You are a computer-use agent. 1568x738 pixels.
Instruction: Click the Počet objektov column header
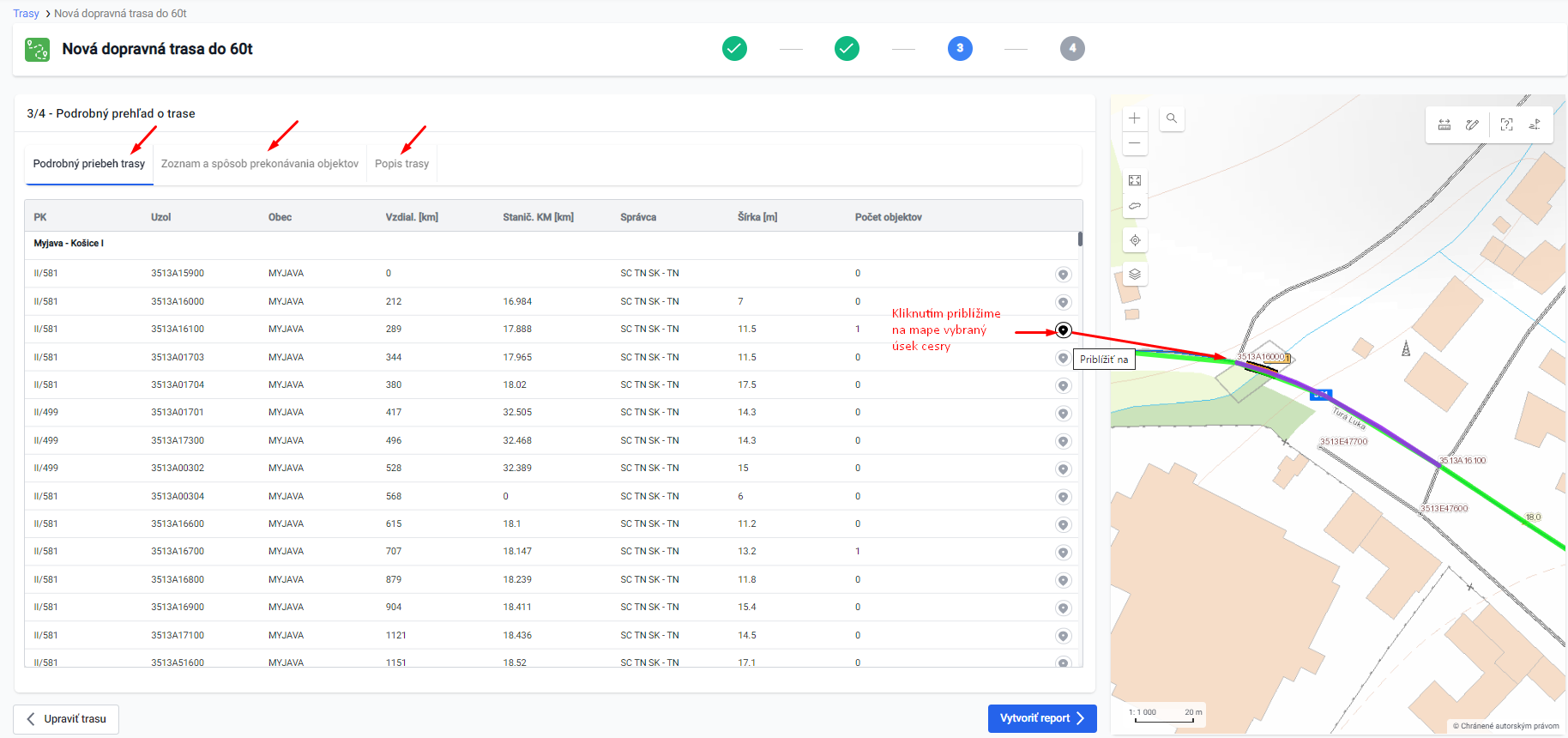tap(888, 217)
